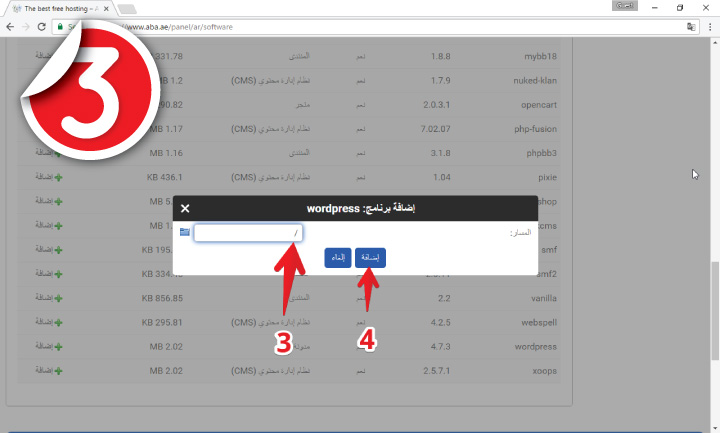The image size is (720, 433).
Task: Go back using browser back arrow
Action: (10, 27)
